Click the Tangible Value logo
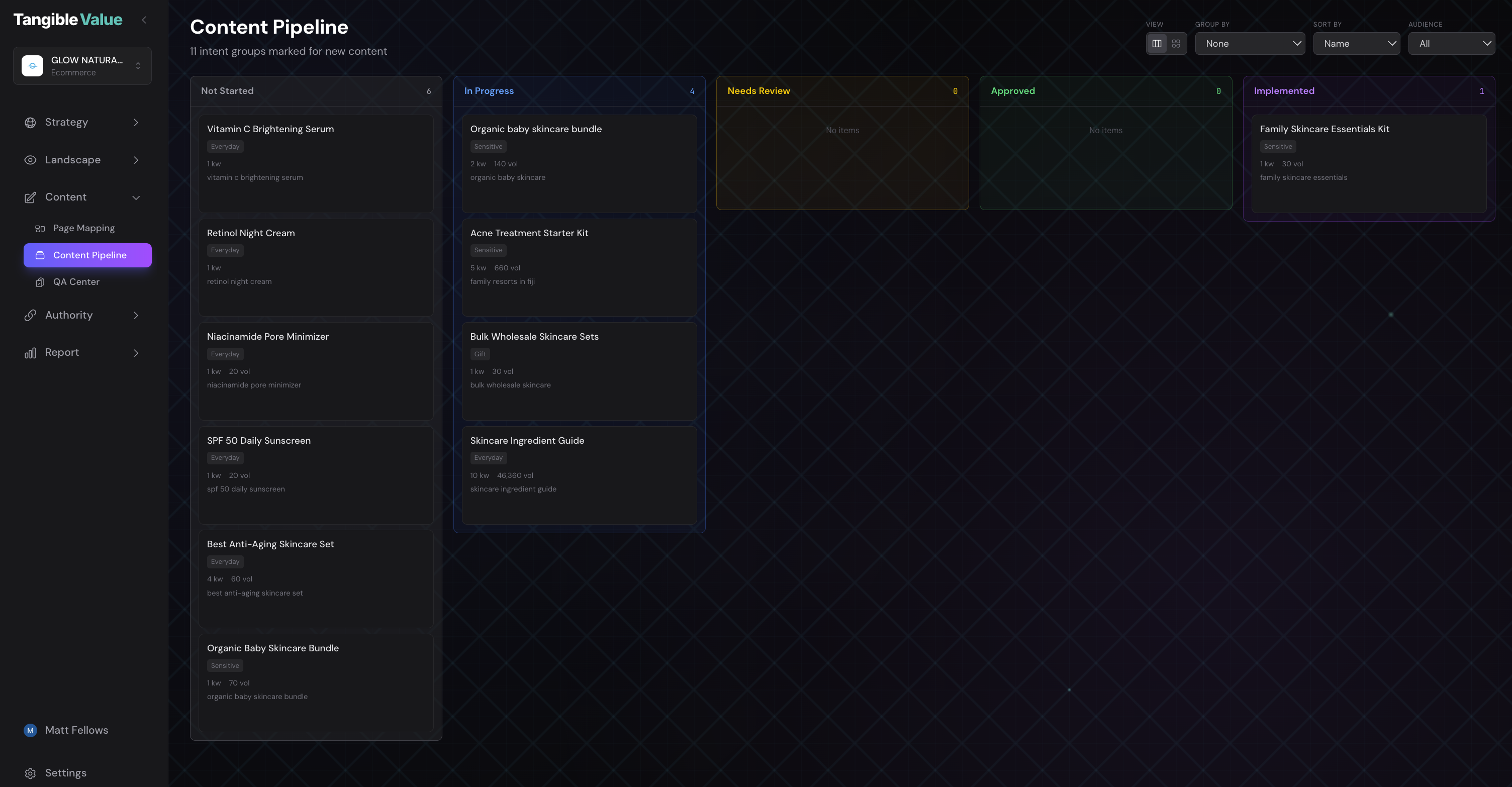This screenshot has height=787, width=1512. 67,20
